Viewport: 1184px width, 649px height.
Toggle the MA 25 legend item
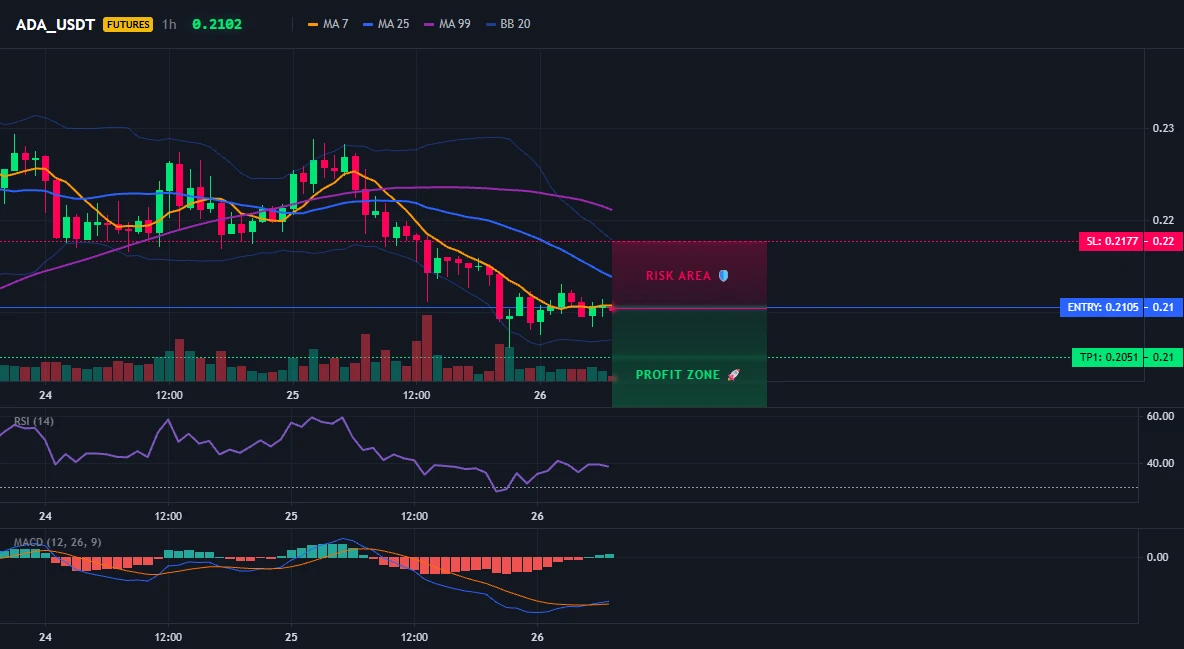[x=387, y=24]
